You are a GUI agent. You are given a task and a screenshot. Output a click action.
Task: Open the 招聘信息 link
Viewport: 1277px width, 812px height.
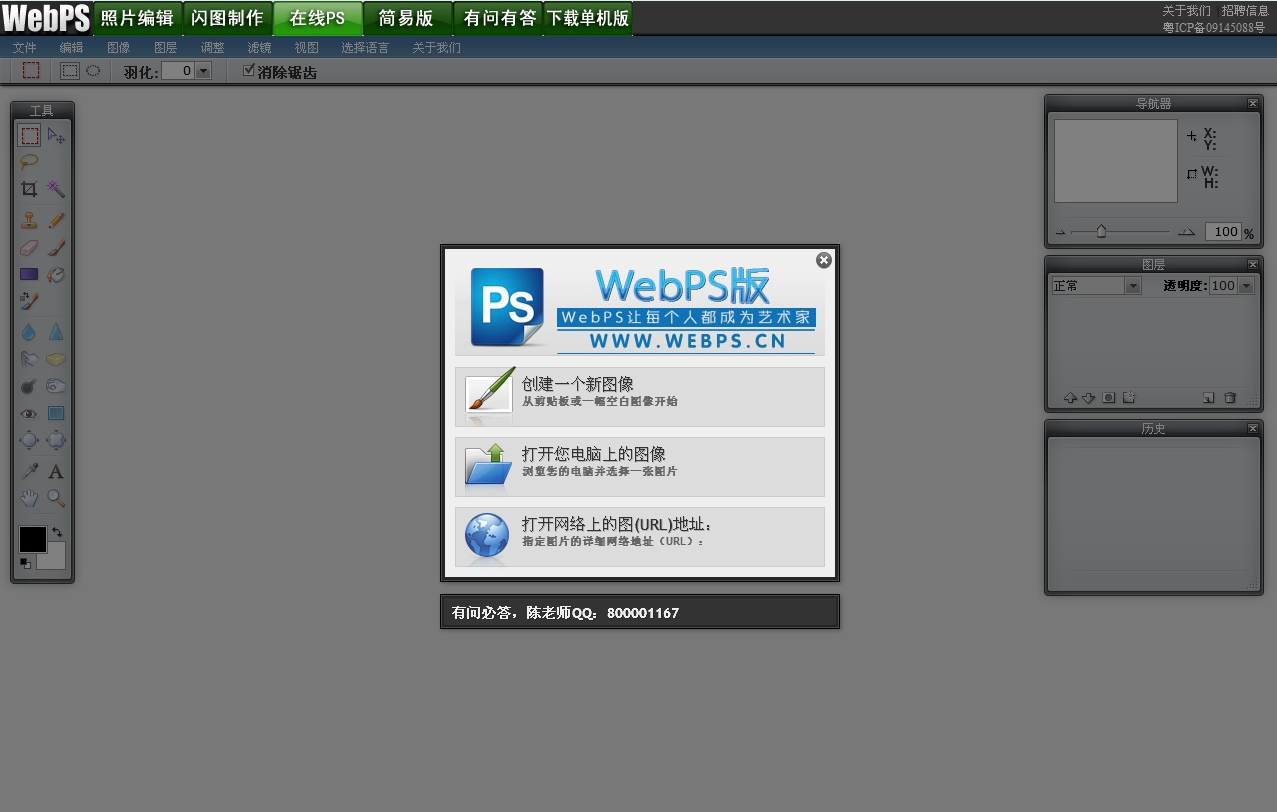point(1245,11)
